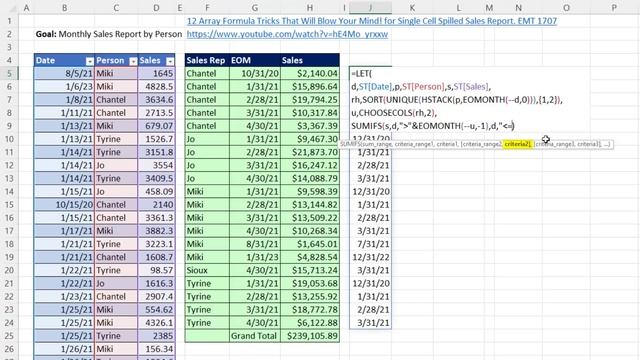This screenshot has width=640, height=360.
Task: Select column P header
Action: coord(613,7)
